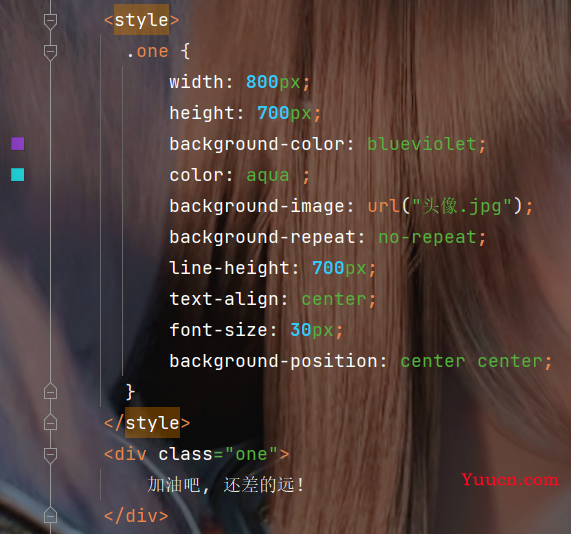Click the no-repeat value
The width and height of the screenshot is (571, 534).
[428, 237]
